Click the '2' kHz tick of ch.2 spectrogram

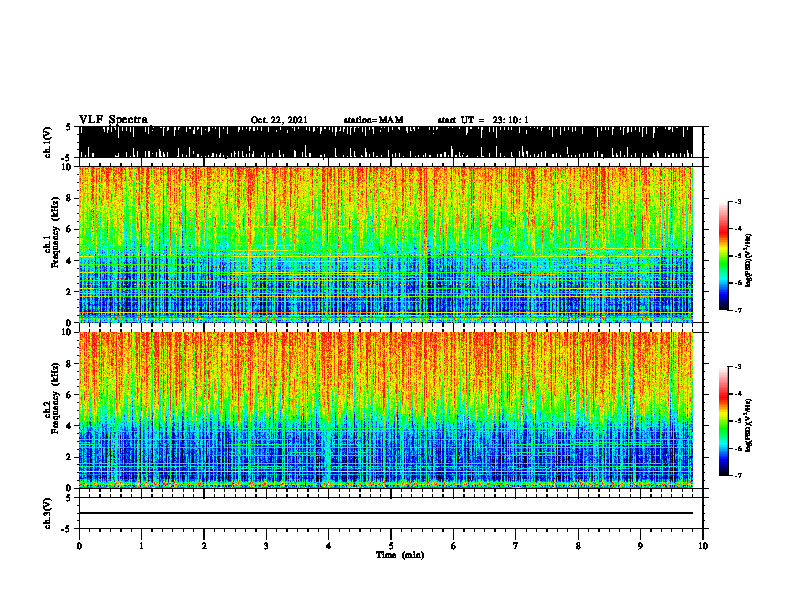pos(70,457)
